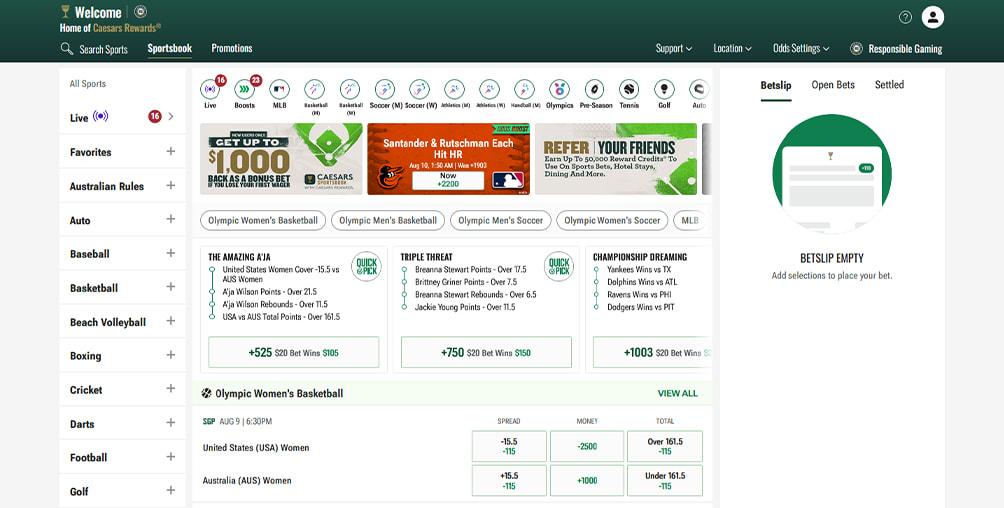Pick Under 161.5 total
Viewport: 1004px width, 508px height.
[665, 480]
